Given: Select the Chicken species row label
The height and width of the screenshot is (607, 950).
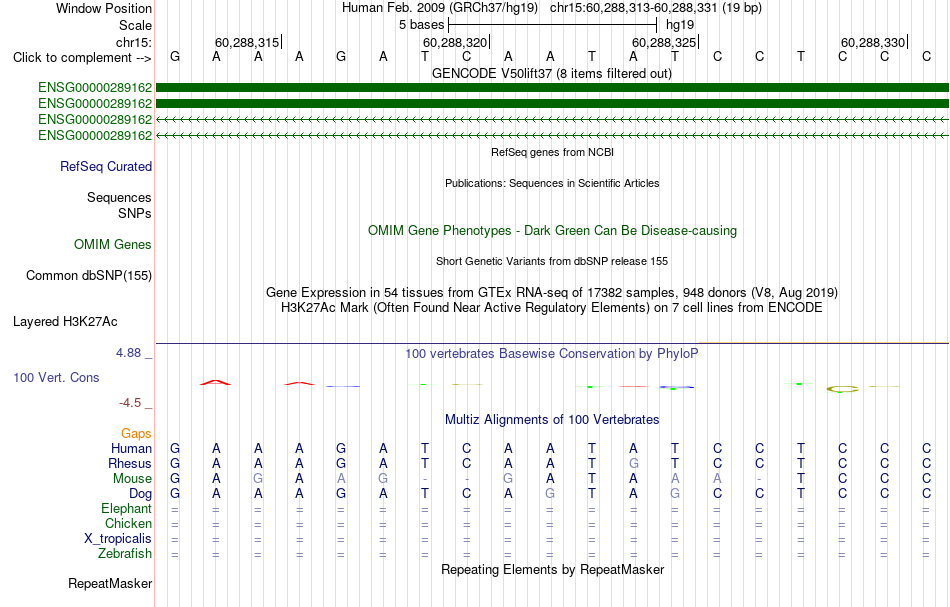Looking at the screenshot, I should coord(128,523).
